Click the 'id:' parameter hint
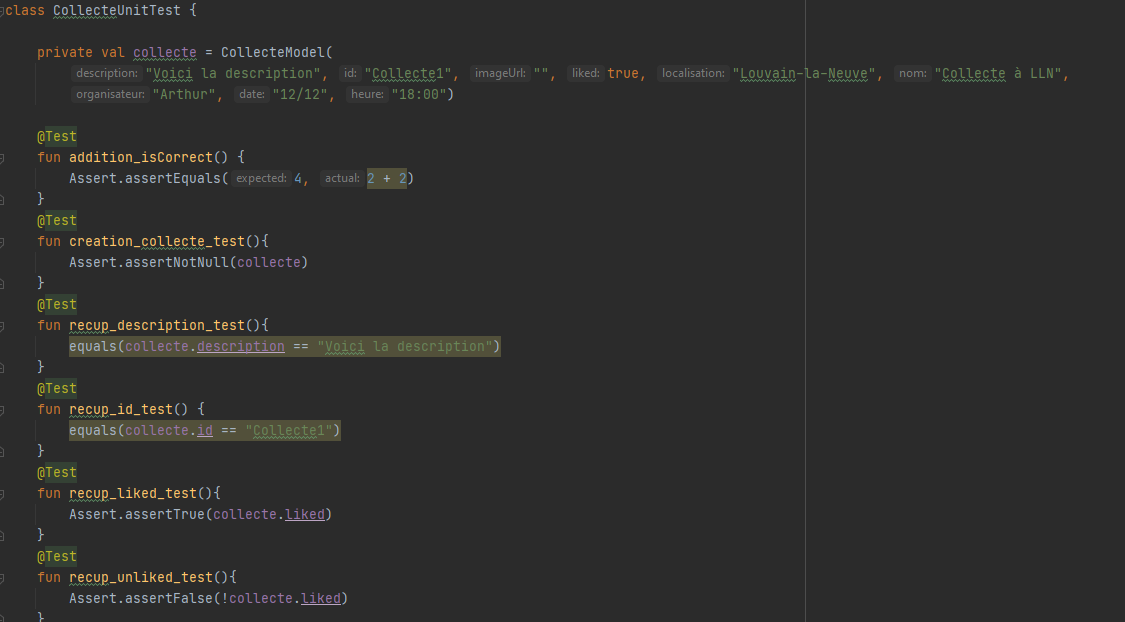 (350, 73)
